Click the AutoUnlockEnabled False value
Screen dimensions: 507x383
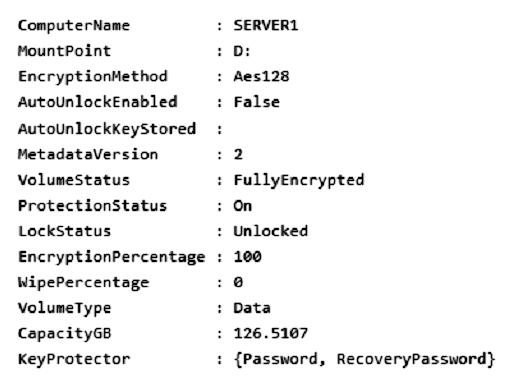257,102
